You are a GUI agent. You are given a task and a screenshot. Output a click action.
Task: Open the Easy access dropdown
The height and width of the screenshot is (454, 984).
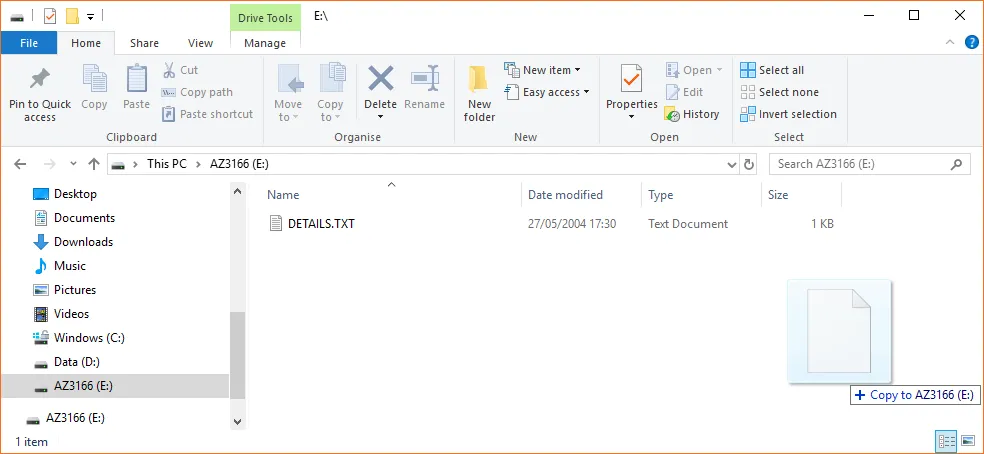547,92
